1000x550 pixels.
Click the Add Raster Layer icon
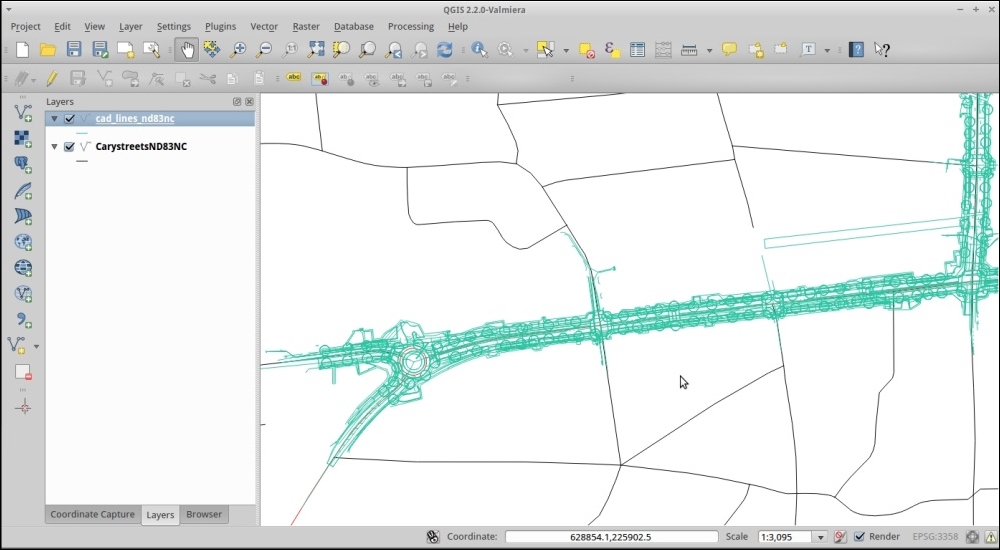coord(23,138)
